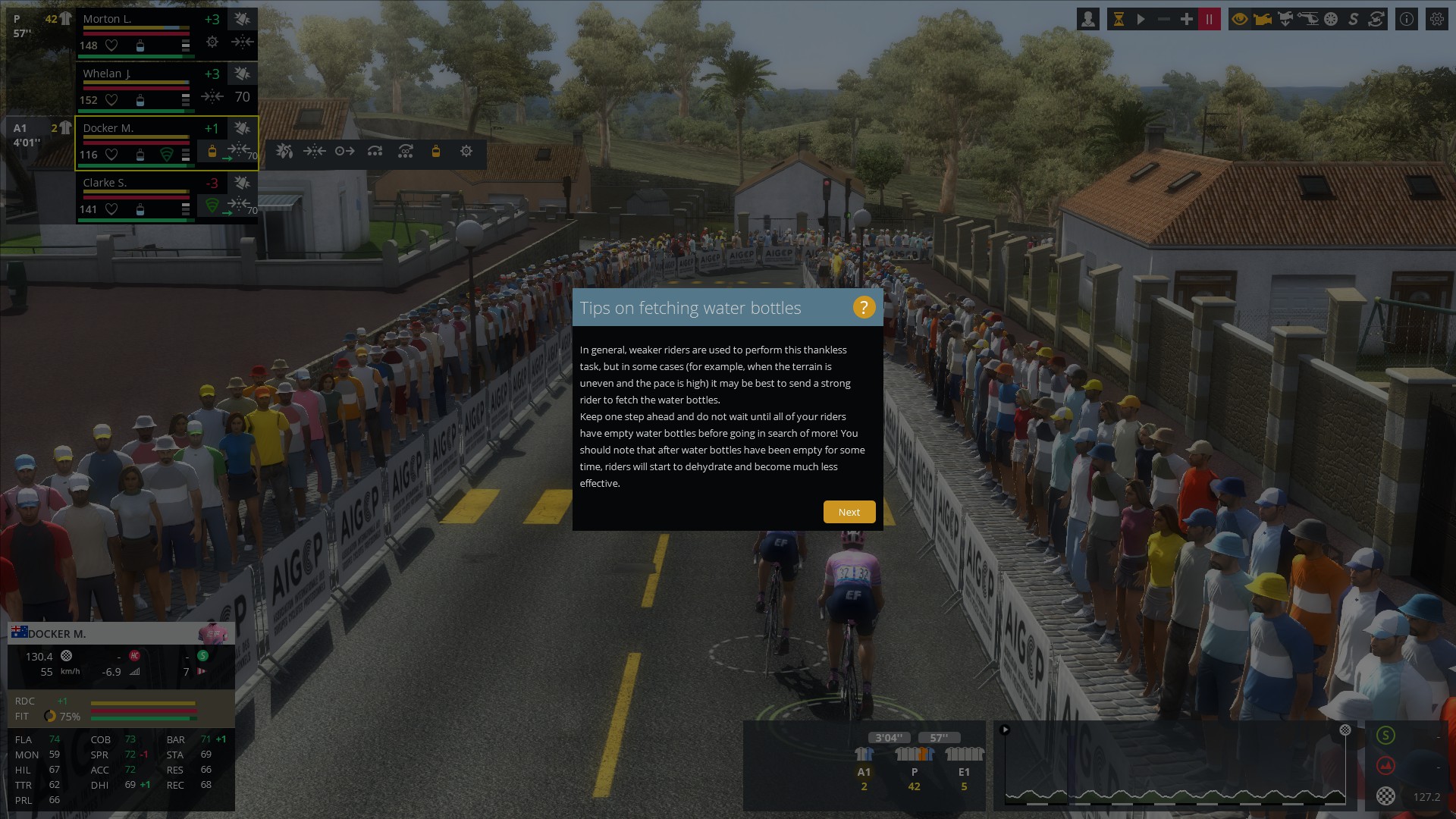This screenshot has width=1456, height=819.
Task: Toggle attack mode icon for Docker M.
Action: coord(284,151)
